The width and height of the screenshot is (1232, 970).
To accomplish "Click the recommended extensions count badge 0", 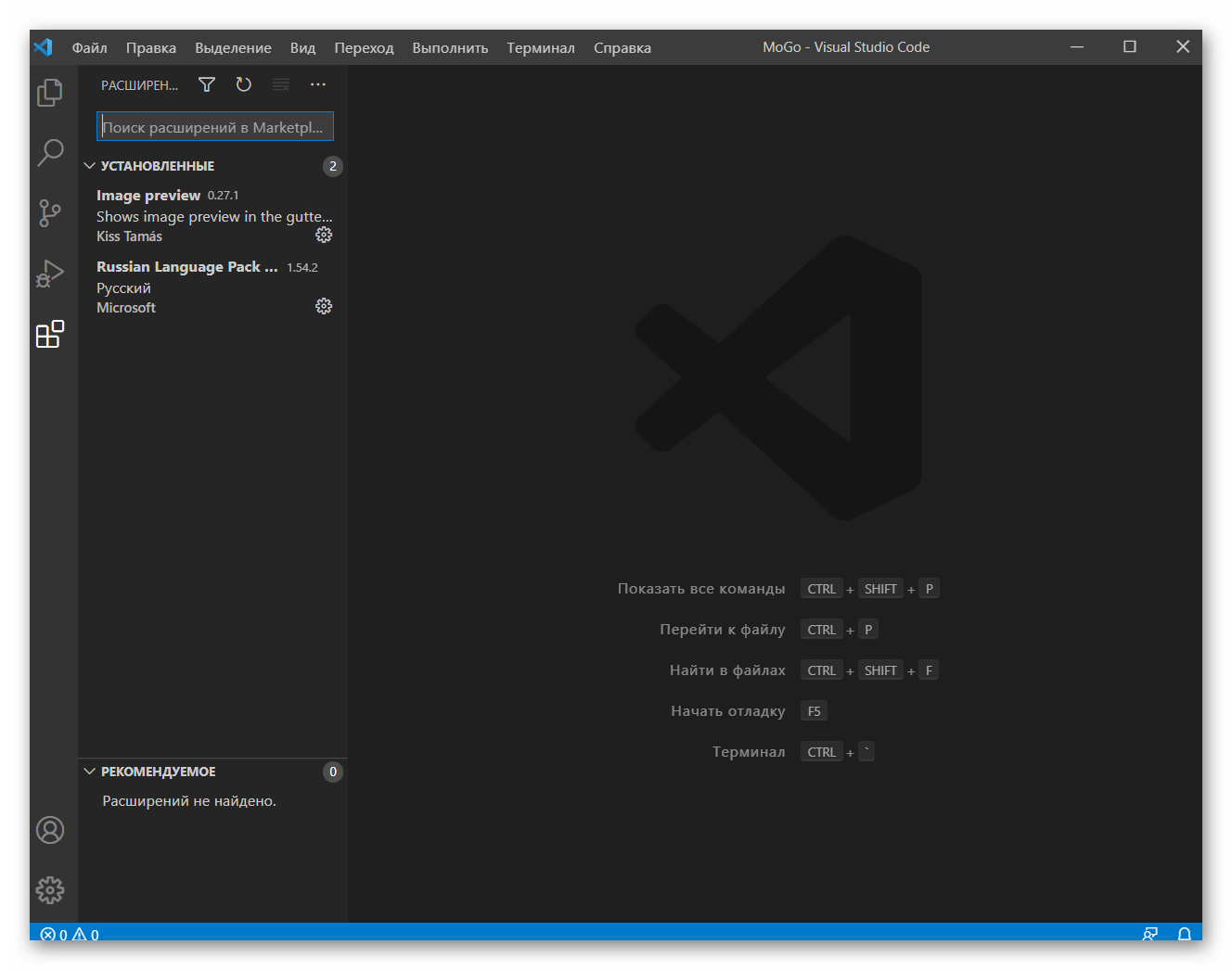I will (333, 772).
